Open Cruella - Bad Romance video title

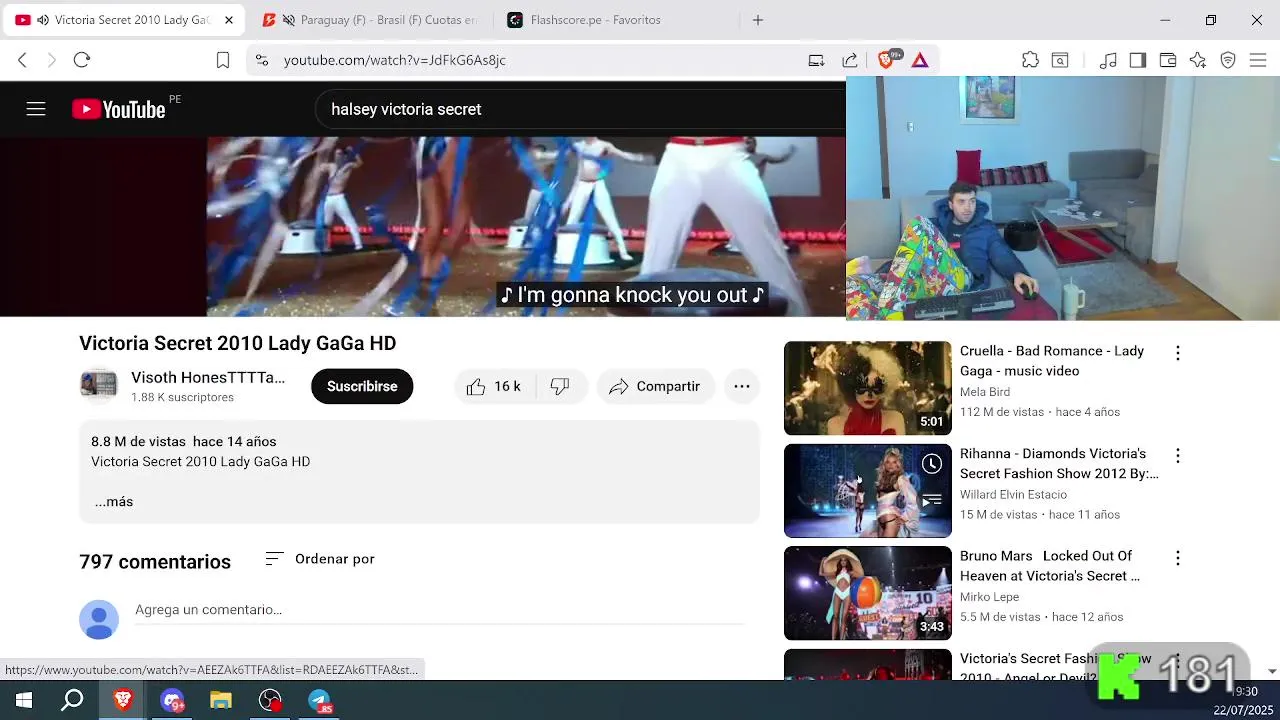pyautogui.click(x=1052, y=361)
